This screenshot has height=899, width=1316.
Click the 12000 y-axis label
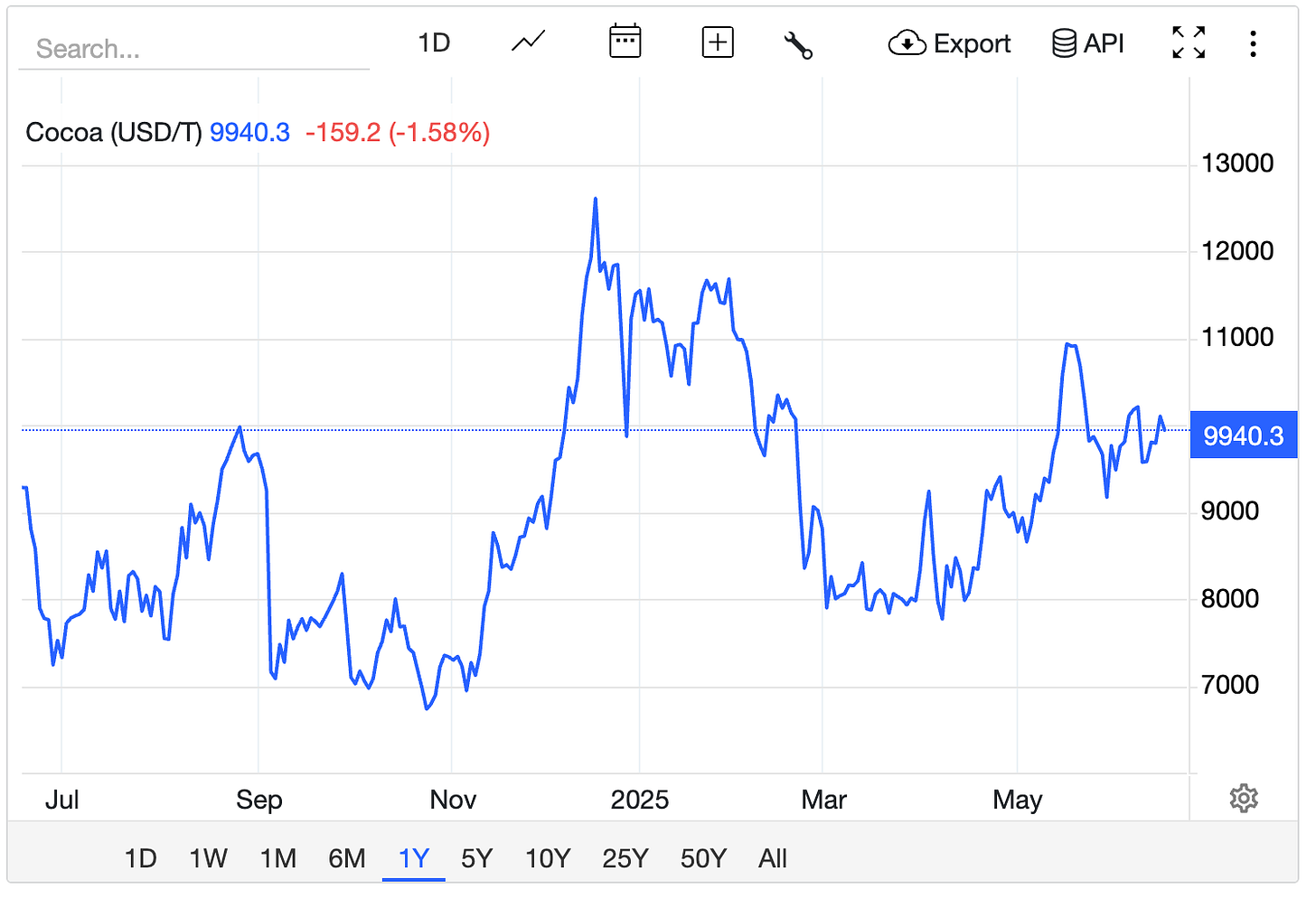[x=1237, y=250]
